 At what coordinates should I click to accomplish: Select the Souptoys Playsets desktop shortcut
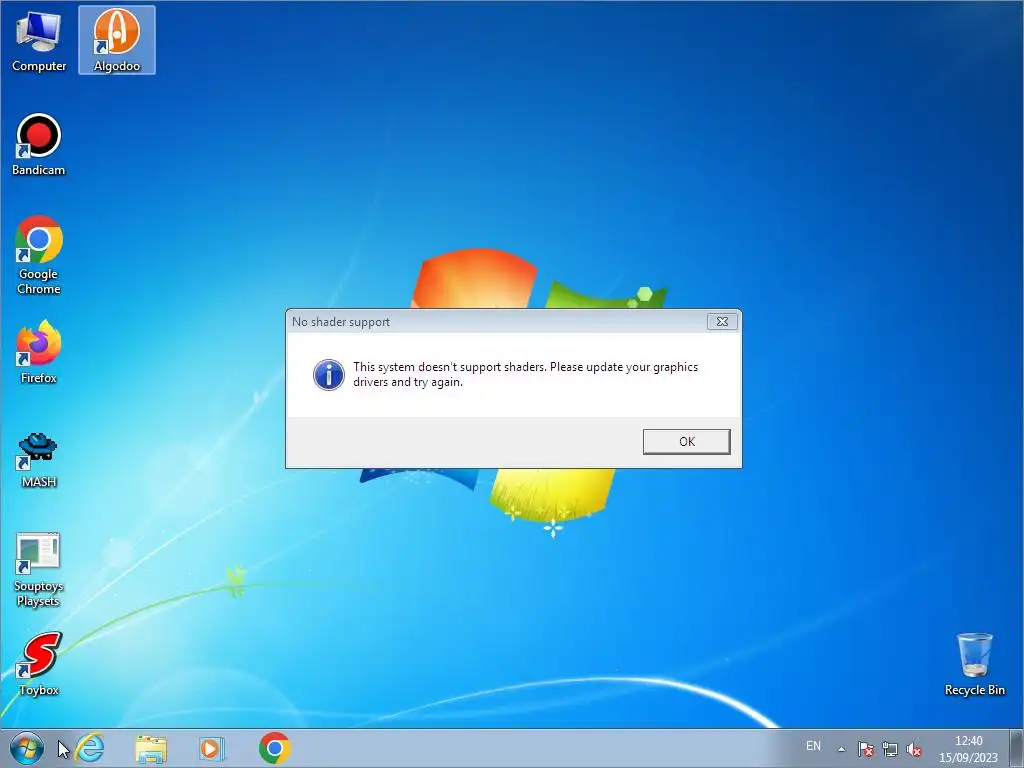tap(39, 569)
